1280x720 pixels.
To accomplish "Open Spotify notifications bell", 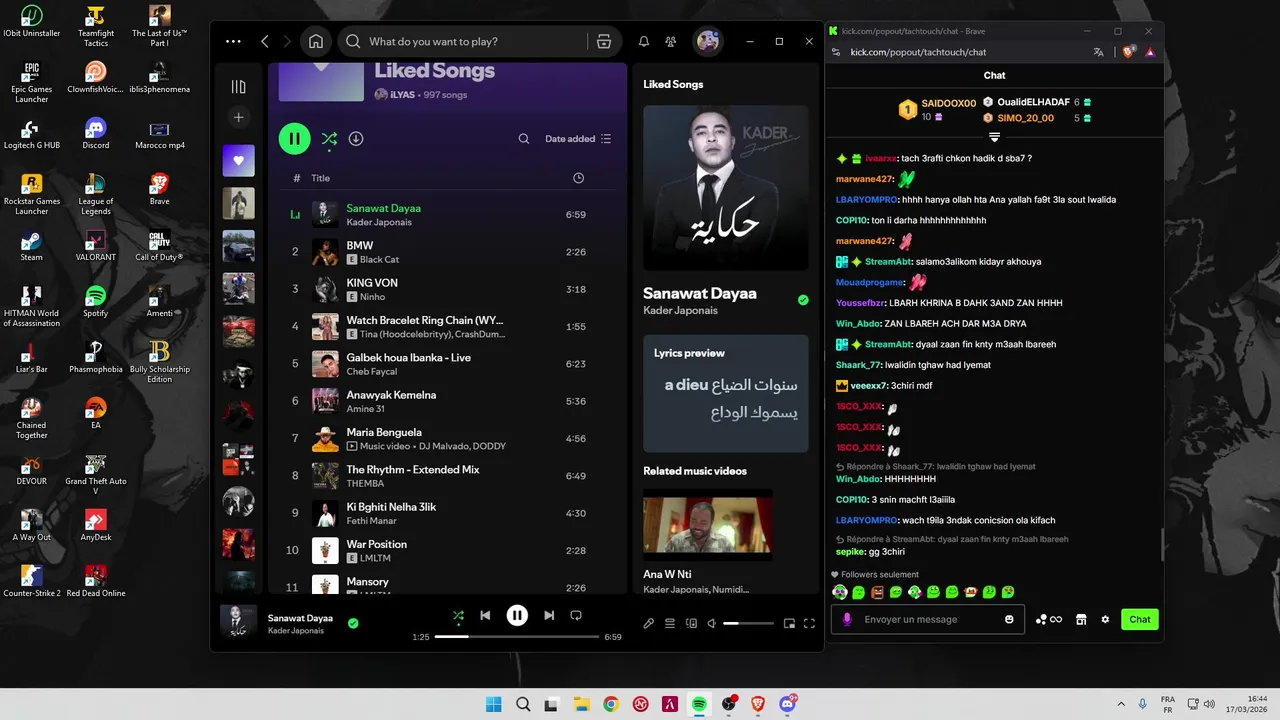I will click(644, 41).
